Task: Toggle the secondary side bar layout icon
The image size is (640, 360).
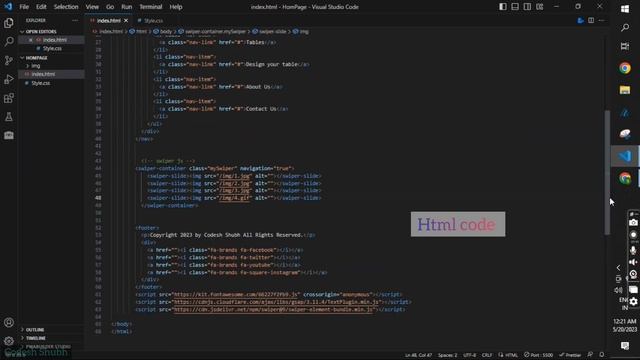Action: click(x=527, y=7)
